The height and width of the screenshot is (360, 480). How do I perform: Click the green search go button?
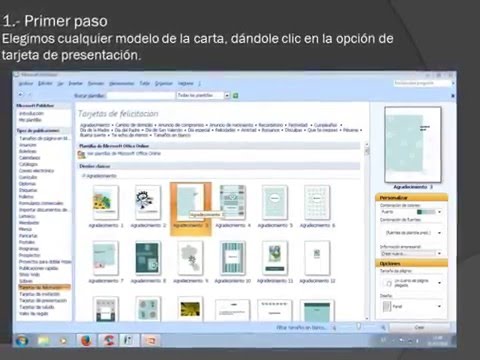[236, 96]
